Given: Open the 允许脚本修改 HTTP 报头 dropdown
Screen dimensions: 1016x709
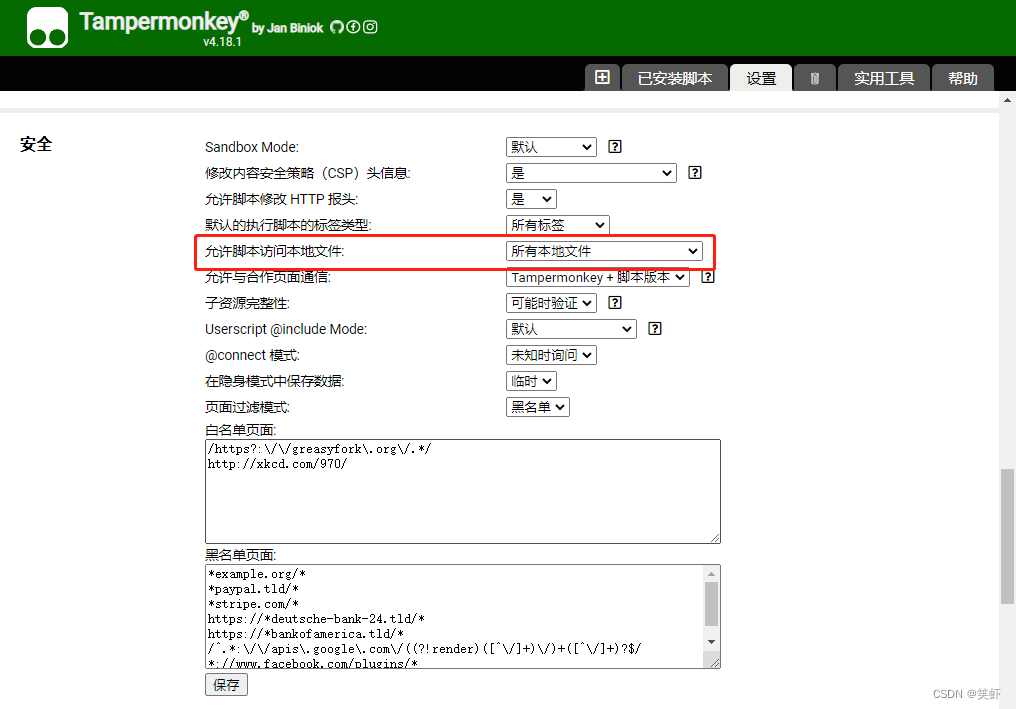Looking at the screenshot, I should (531, 199).
